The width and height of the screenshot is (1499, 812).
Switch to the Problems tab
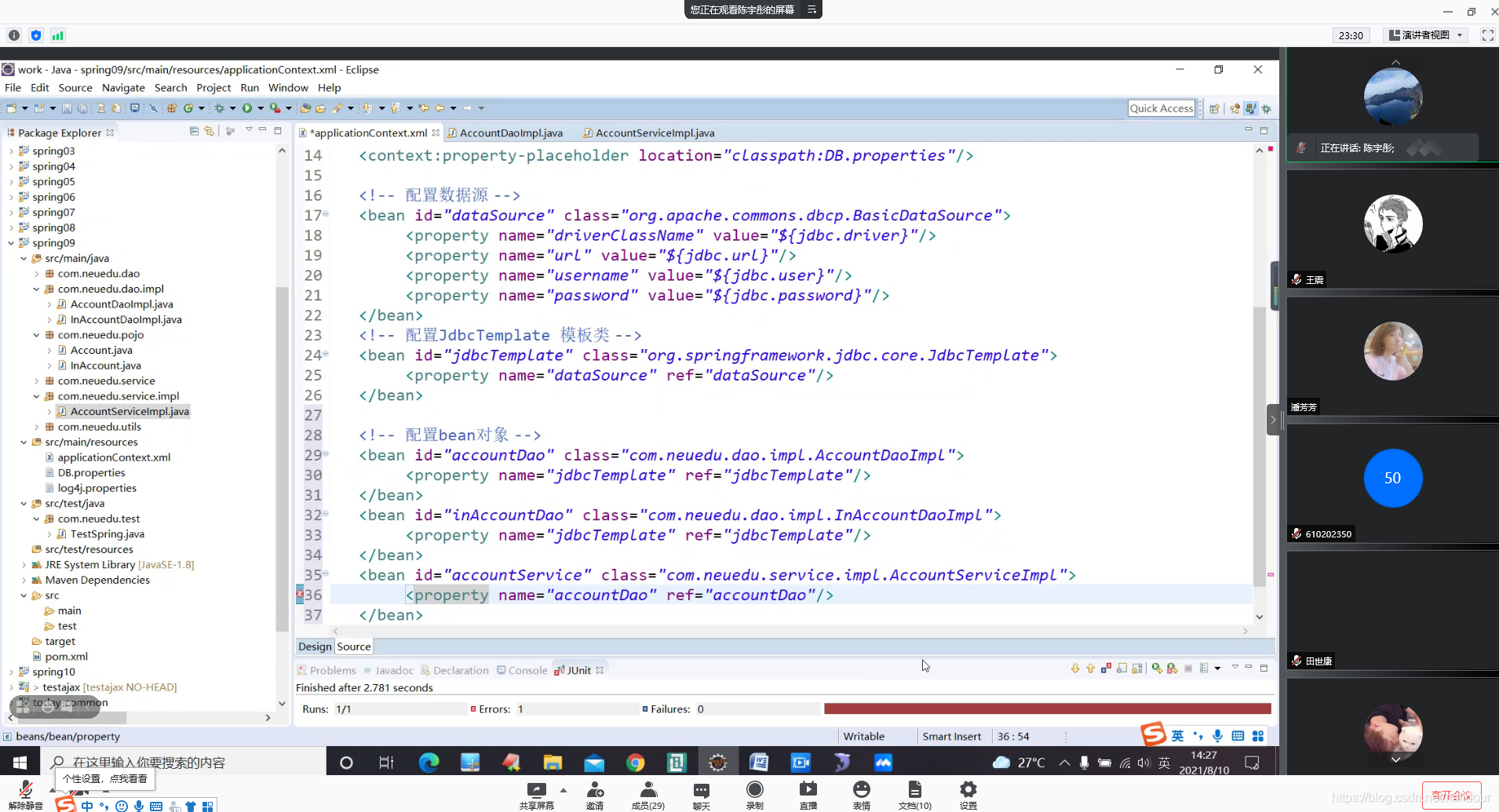(x=326, y=670)
